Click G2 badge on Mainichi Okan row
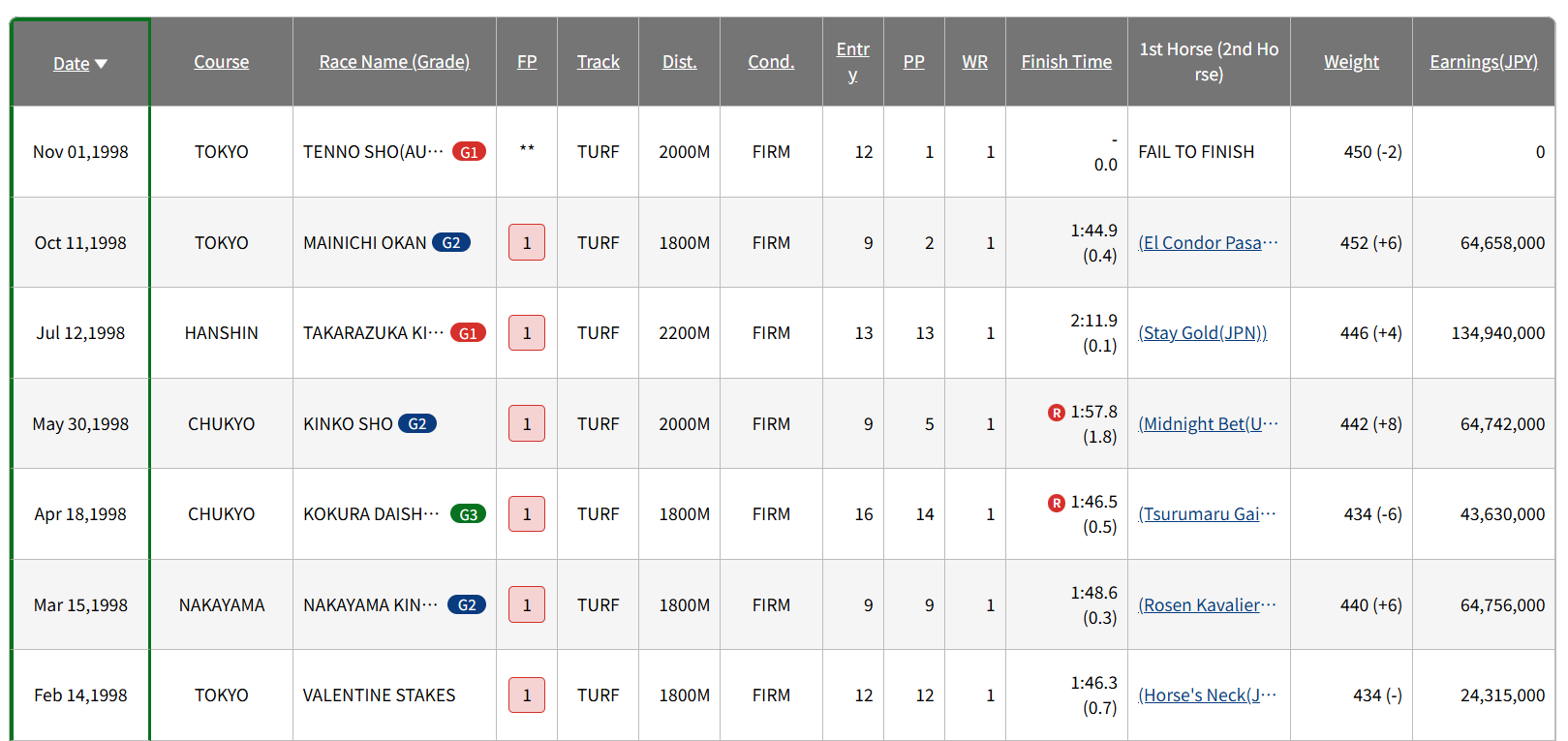 [x=451, y=243]
